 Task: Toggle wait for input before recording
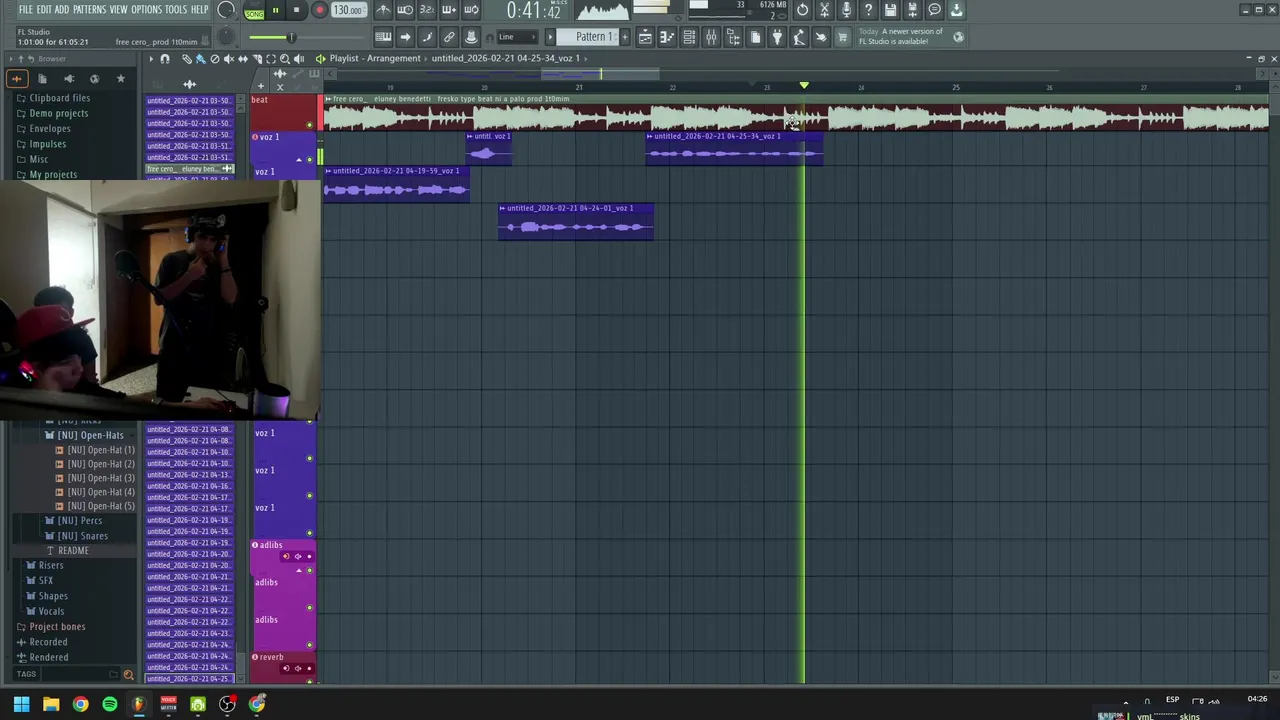(405, 10)
